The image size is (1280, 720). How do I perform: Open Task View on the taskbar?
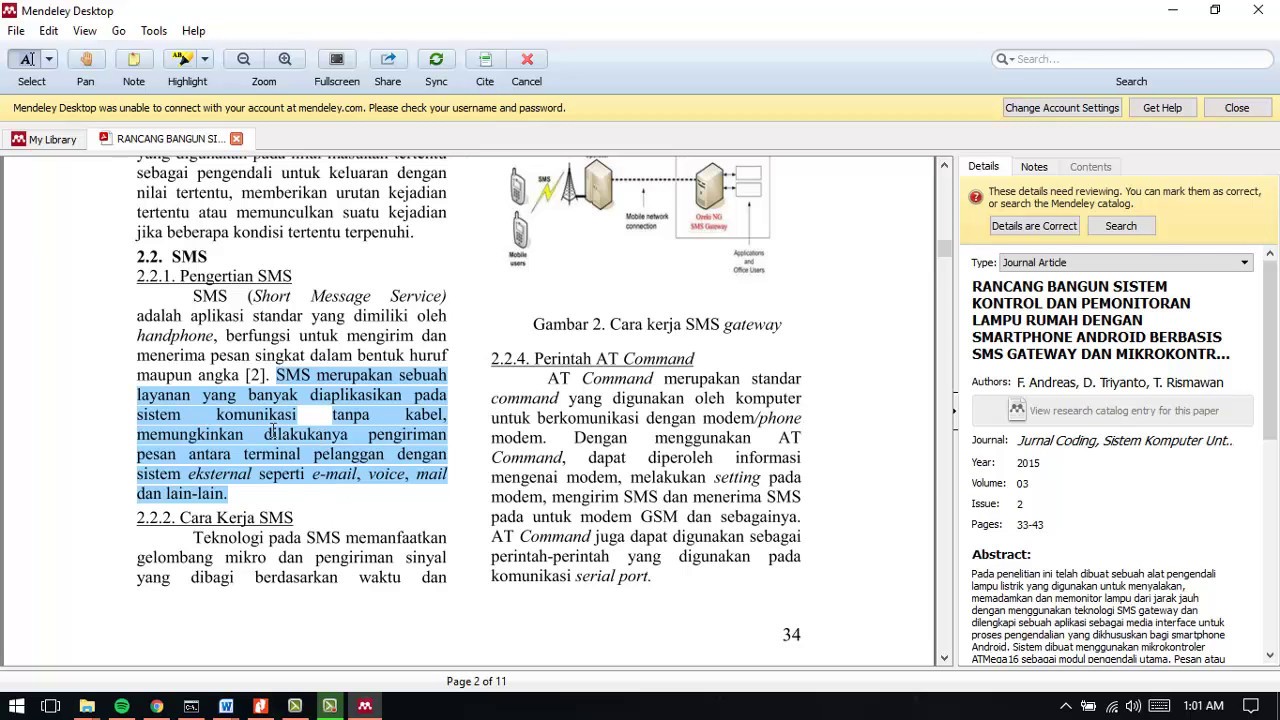click(51, 706)
